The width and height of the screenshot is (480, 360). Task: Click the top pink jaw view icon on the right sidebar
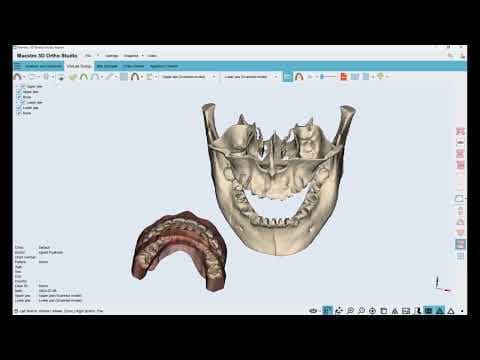point(460,131)
